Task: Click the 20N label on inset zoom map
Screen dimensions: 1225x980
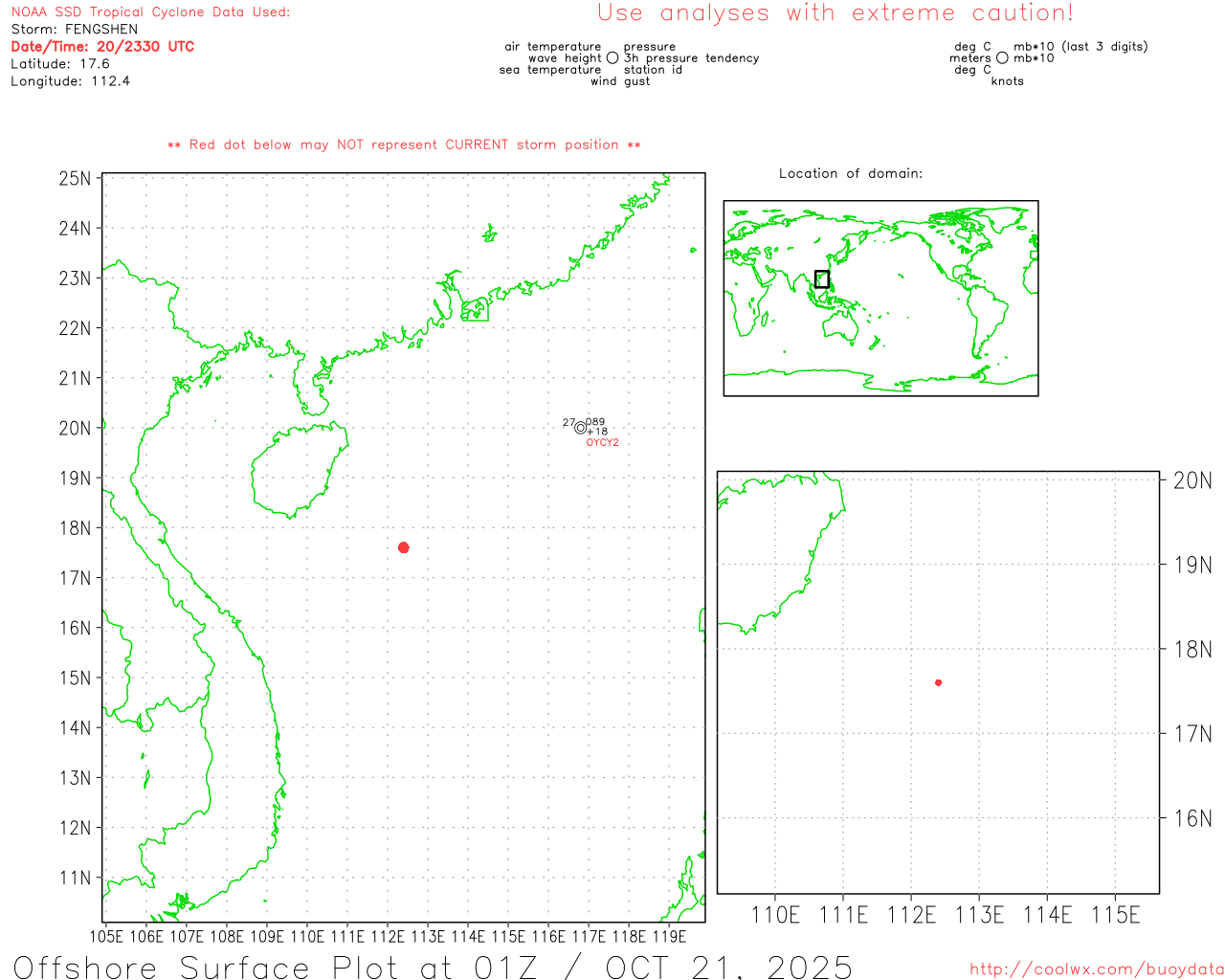Action: tap(1192, 480)
